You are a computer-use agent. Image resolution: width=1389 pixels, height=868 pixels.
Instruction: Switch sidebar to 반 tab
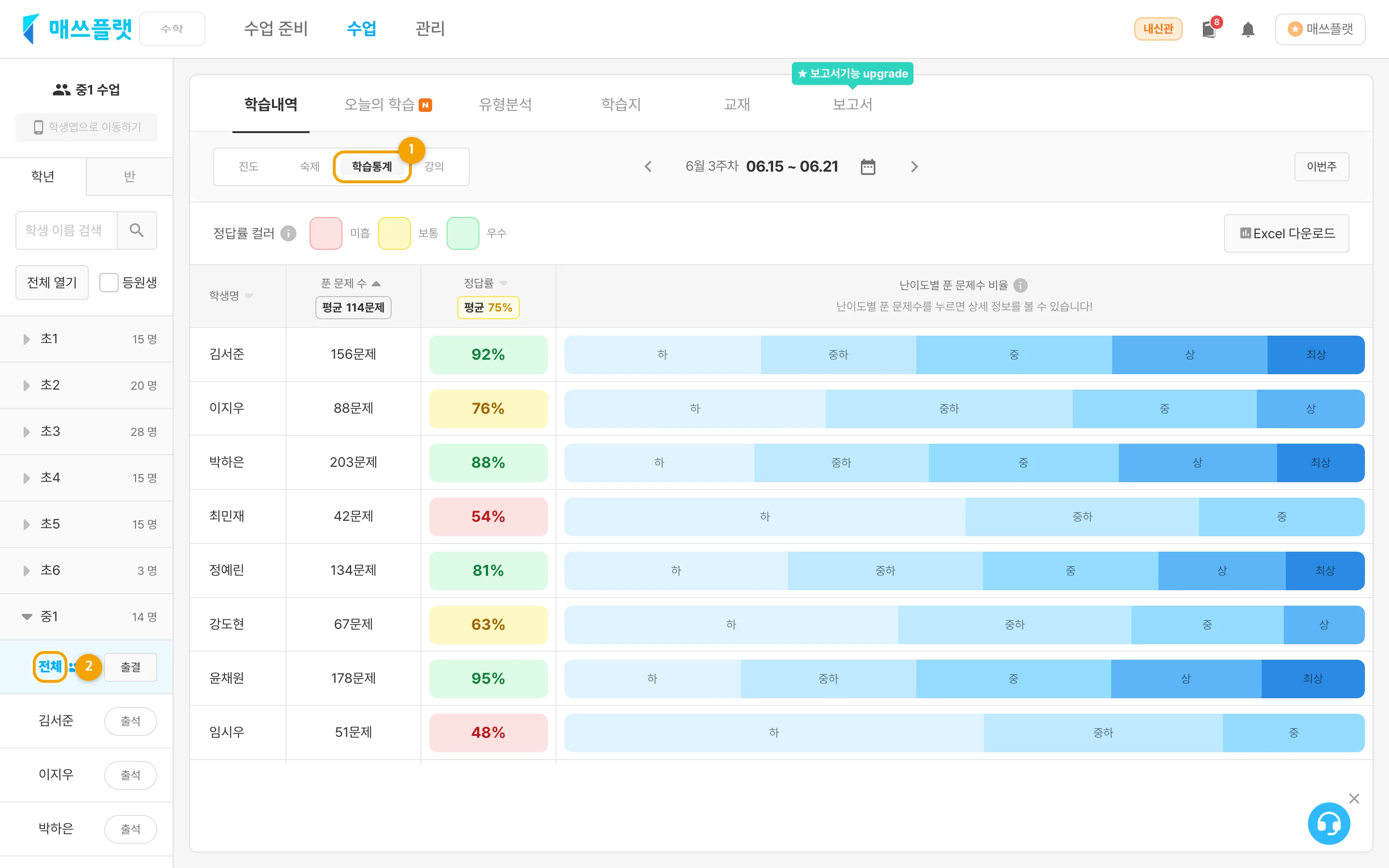tap(130, 176)
